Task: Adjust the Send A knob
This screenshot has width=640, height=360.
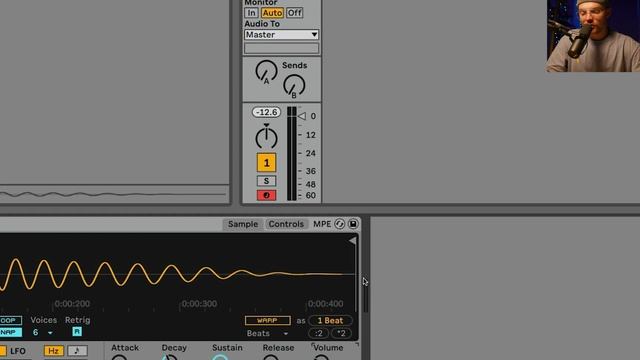Action: click(x=266, y=71)
